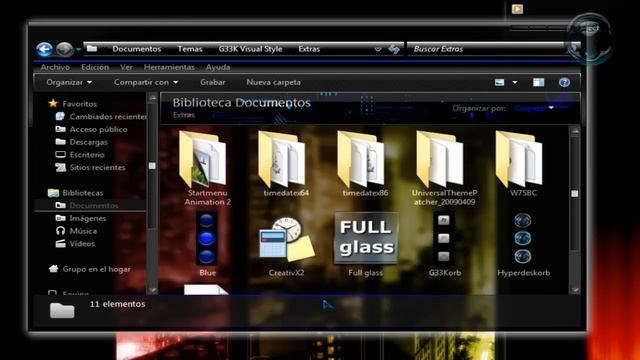Select Bibliotecas in the navigation pane
The width and height of the screenshot is (640, 360).
76,193
